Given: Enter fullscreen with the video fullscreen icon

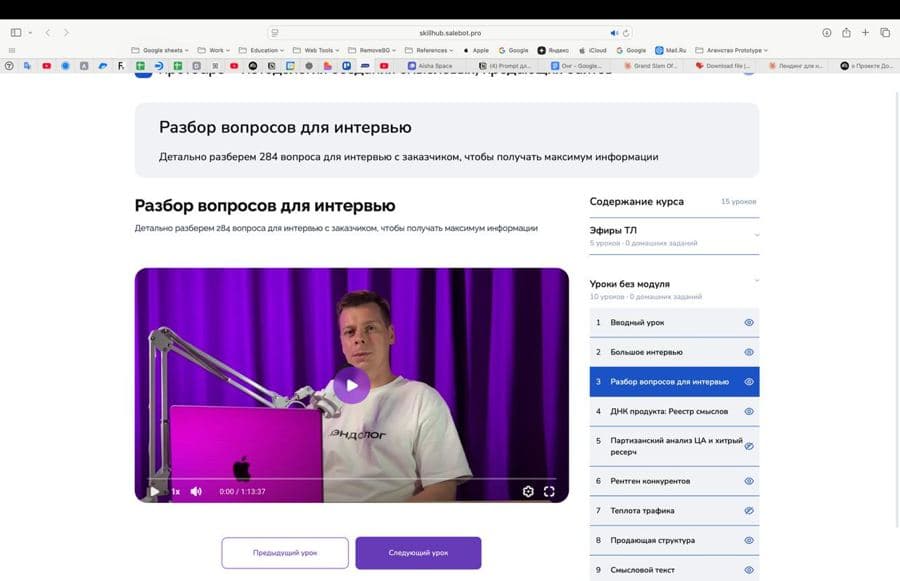Looking at the screenshot, I should (x=549, y=491).
